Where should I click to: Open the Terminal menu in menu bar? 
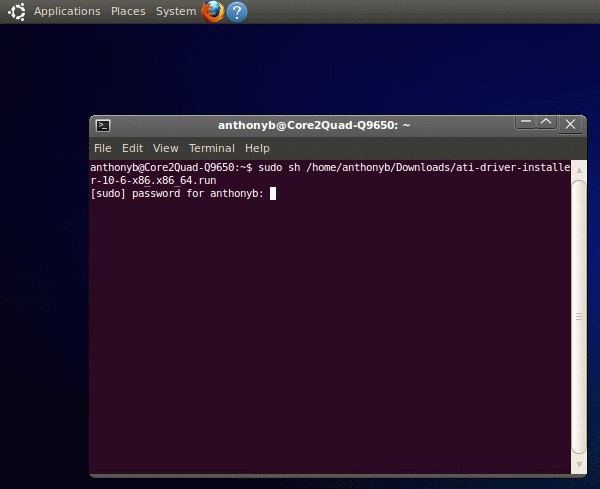[212, 148]
